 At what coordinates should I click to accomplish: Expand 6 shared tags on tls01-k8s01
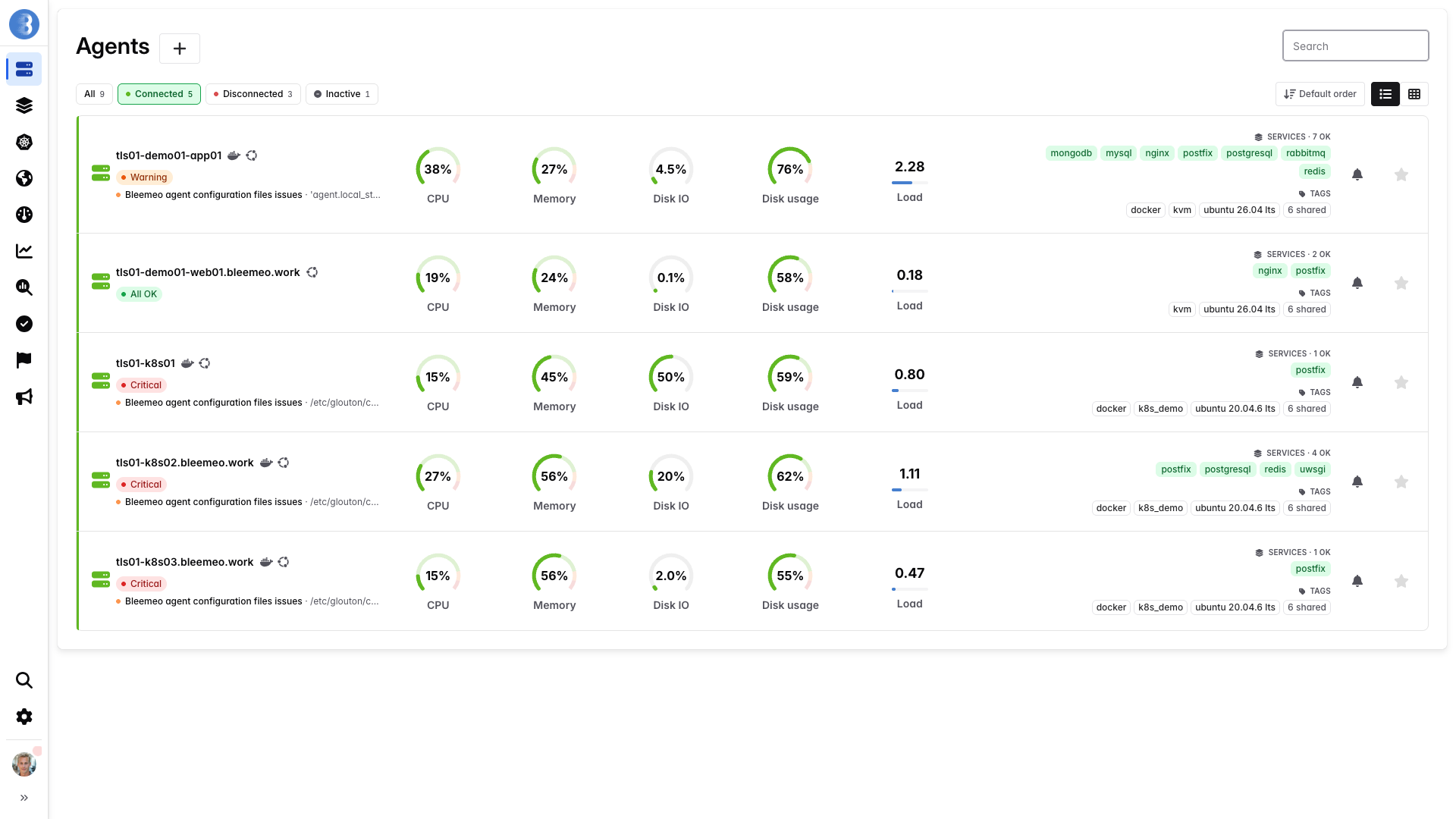click(1307, 409)
